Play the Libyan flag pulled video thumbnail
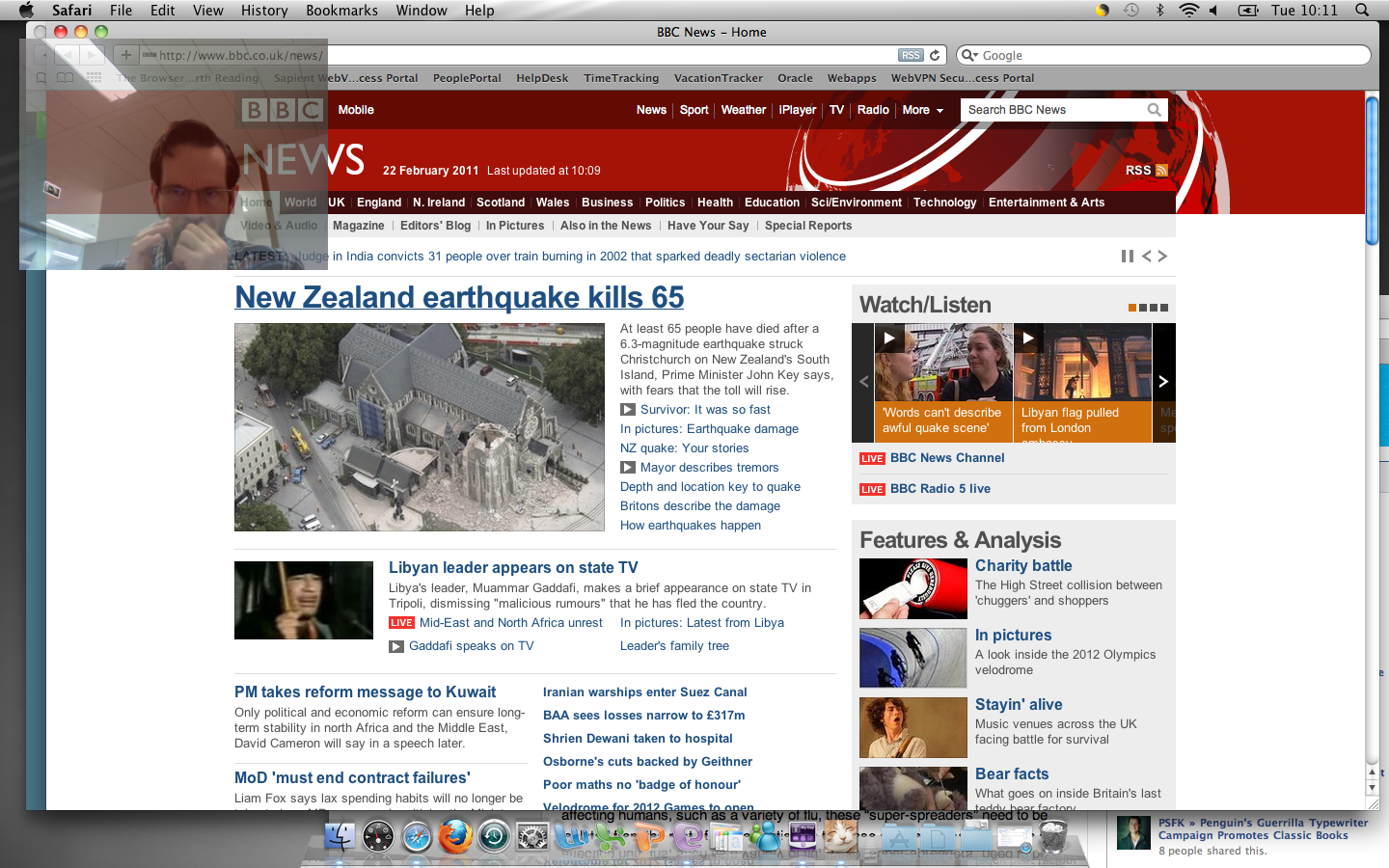The image size is (1389, 868). click(x=1028, y=339)
